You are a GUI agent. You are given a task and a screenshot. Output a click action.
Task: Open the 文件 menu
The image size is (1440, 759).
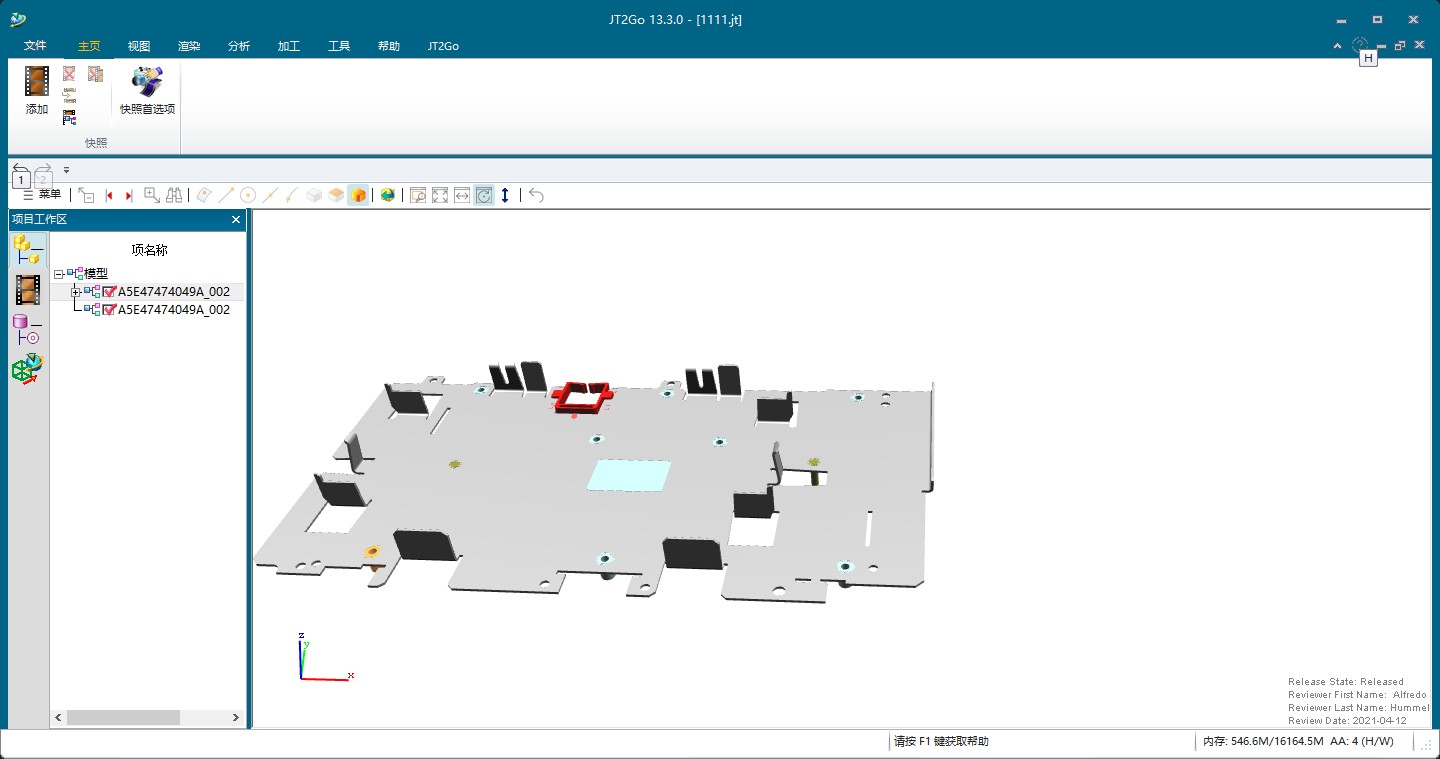(35, 46)
